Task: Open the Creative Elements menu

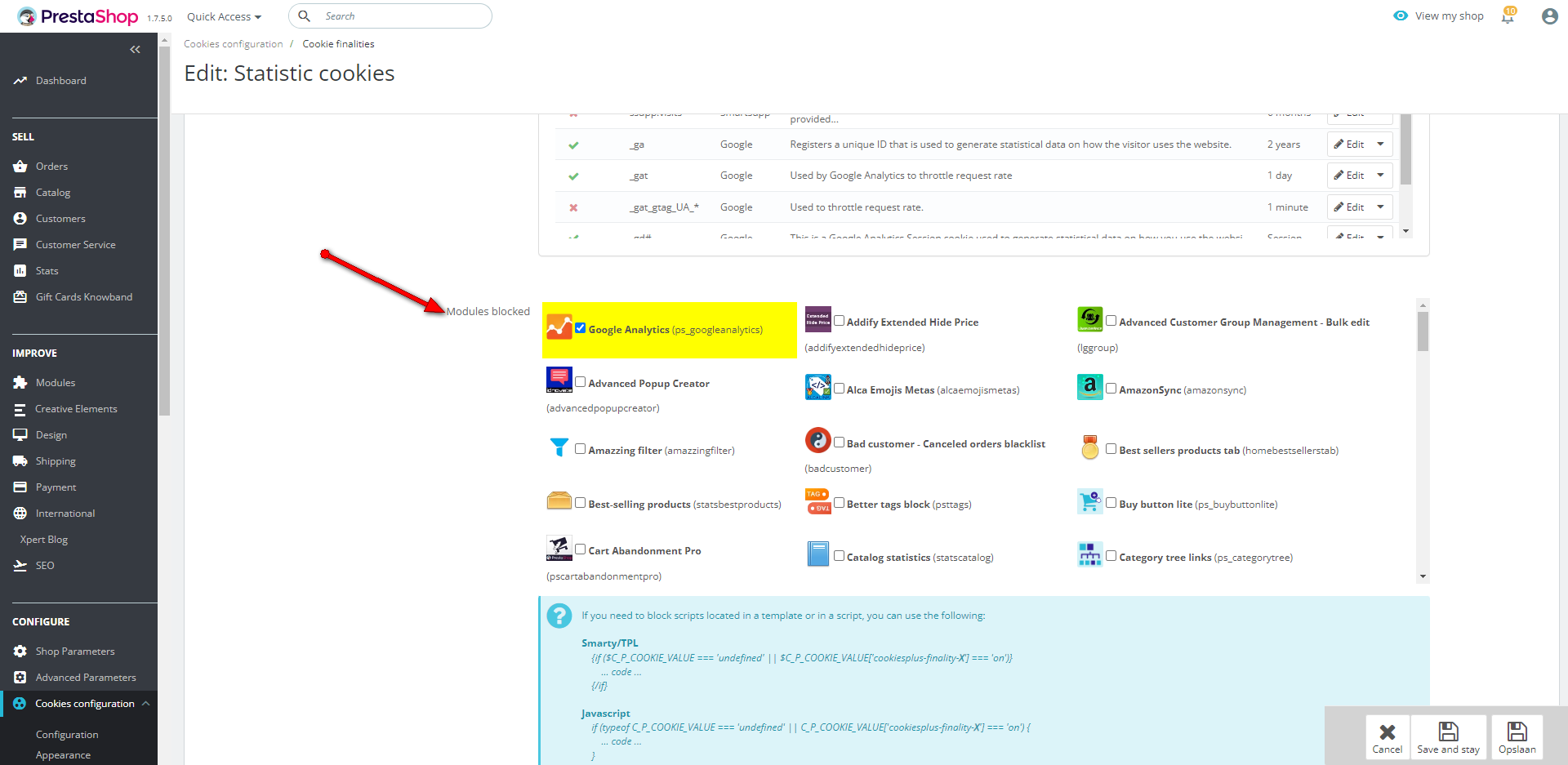Action: coord(78,409)
